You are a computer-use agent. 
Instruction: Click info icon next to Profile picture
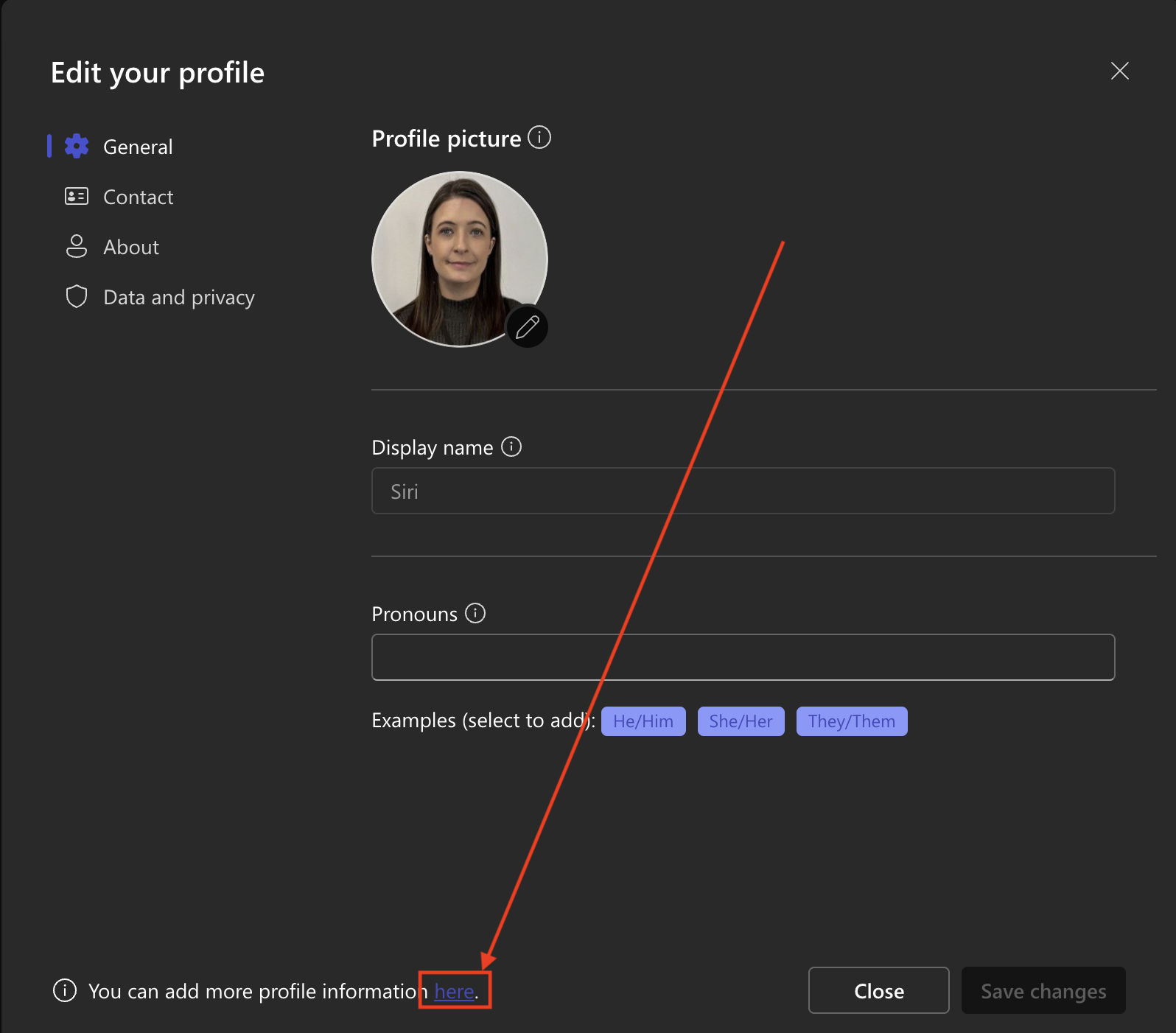click(x=539, y=138)
